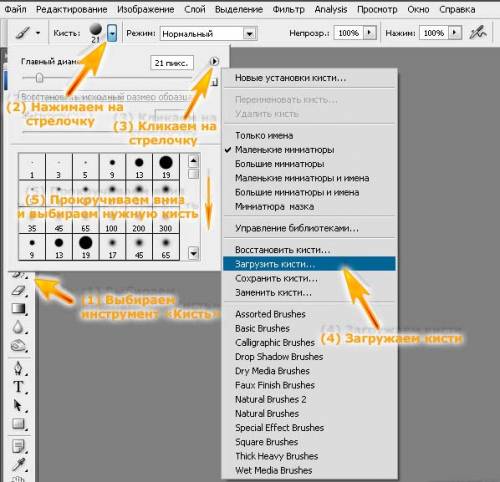Open the Редактирование menu
This screenshot has height=482, width=500.
(x=72, y=9)
